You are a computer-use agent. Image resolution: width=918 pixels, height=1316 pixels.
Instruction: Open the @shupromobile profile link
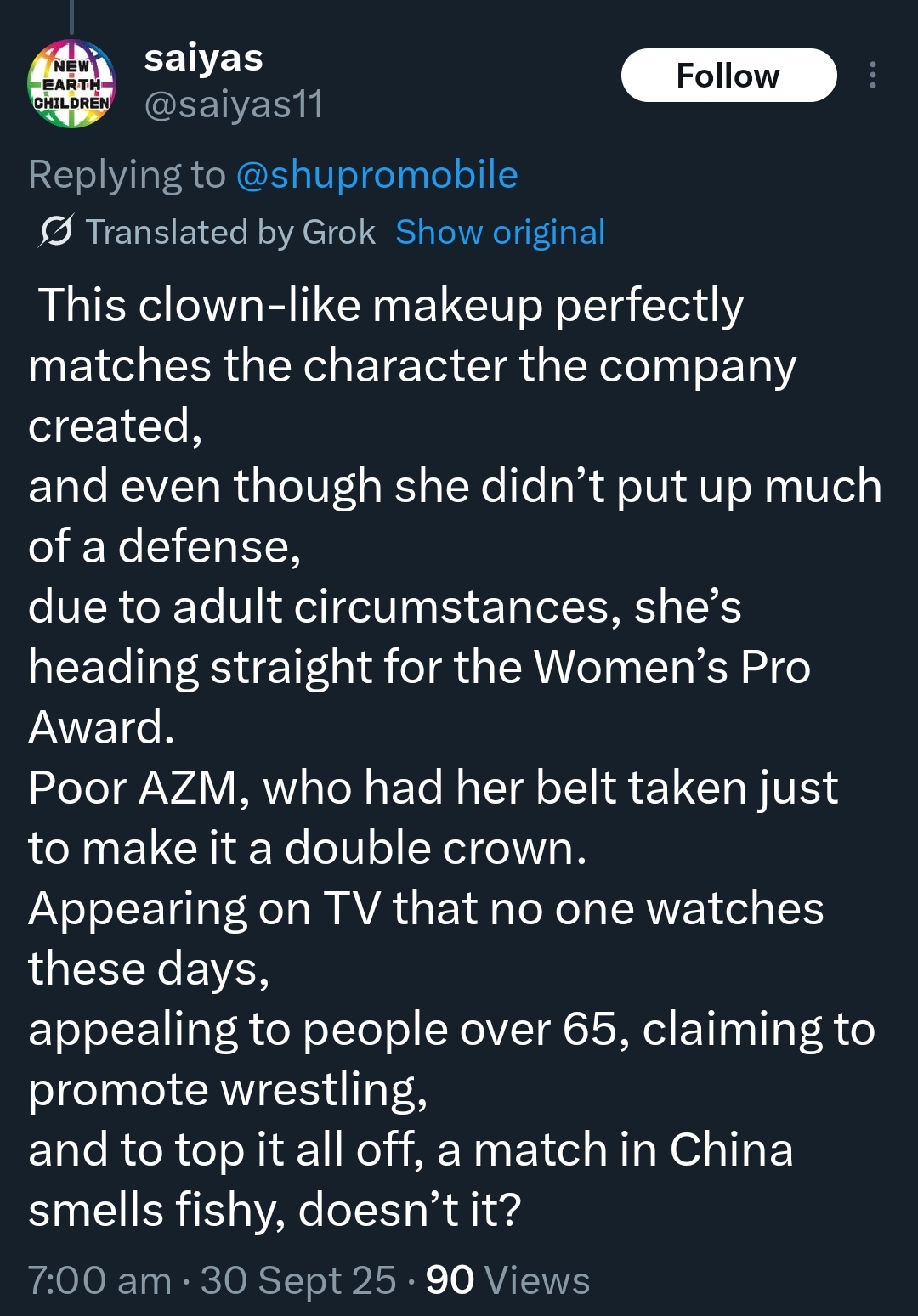click(377, 174)
